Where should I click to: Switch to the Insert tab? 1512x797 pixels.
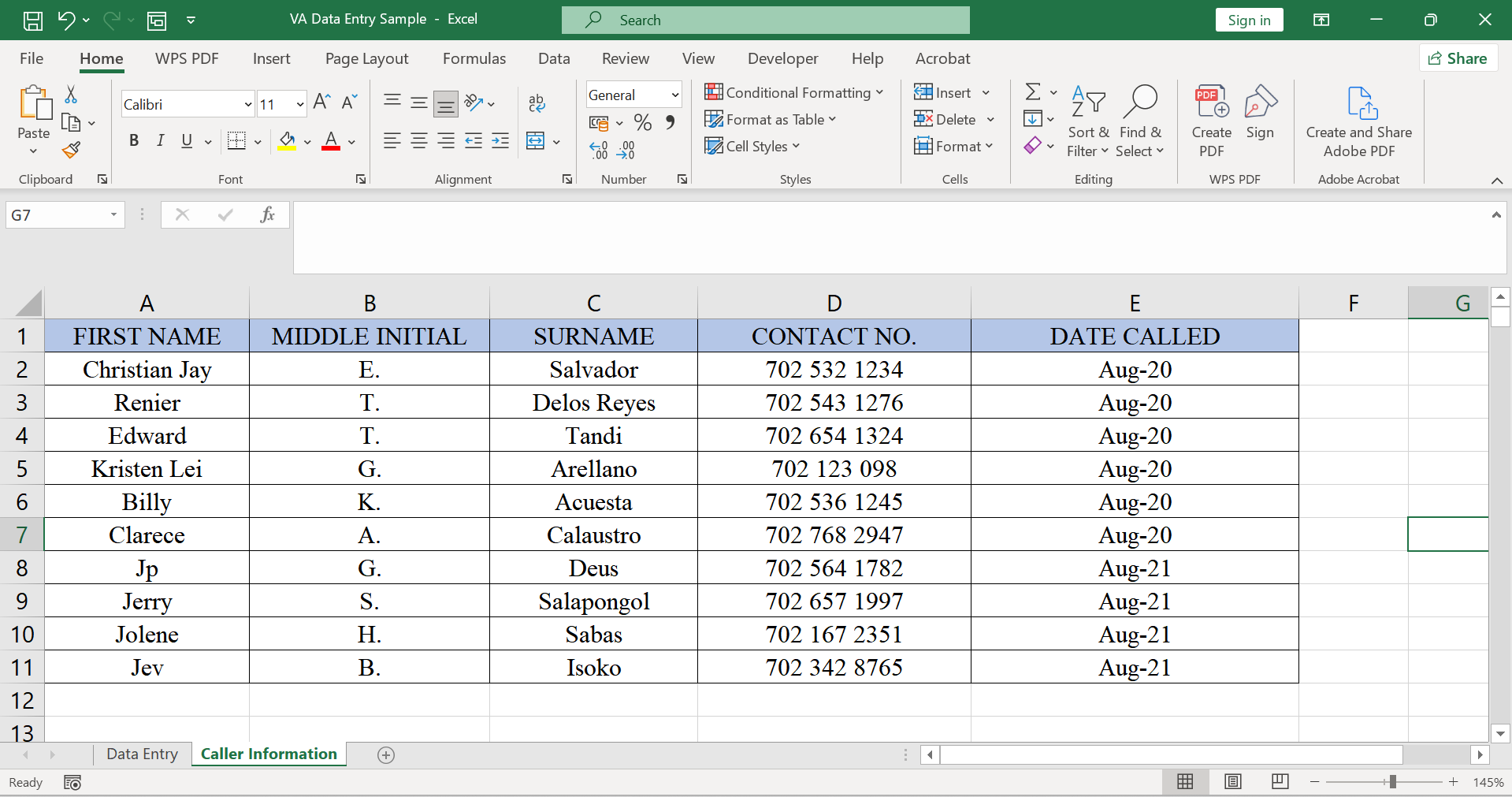pos(271,58)
